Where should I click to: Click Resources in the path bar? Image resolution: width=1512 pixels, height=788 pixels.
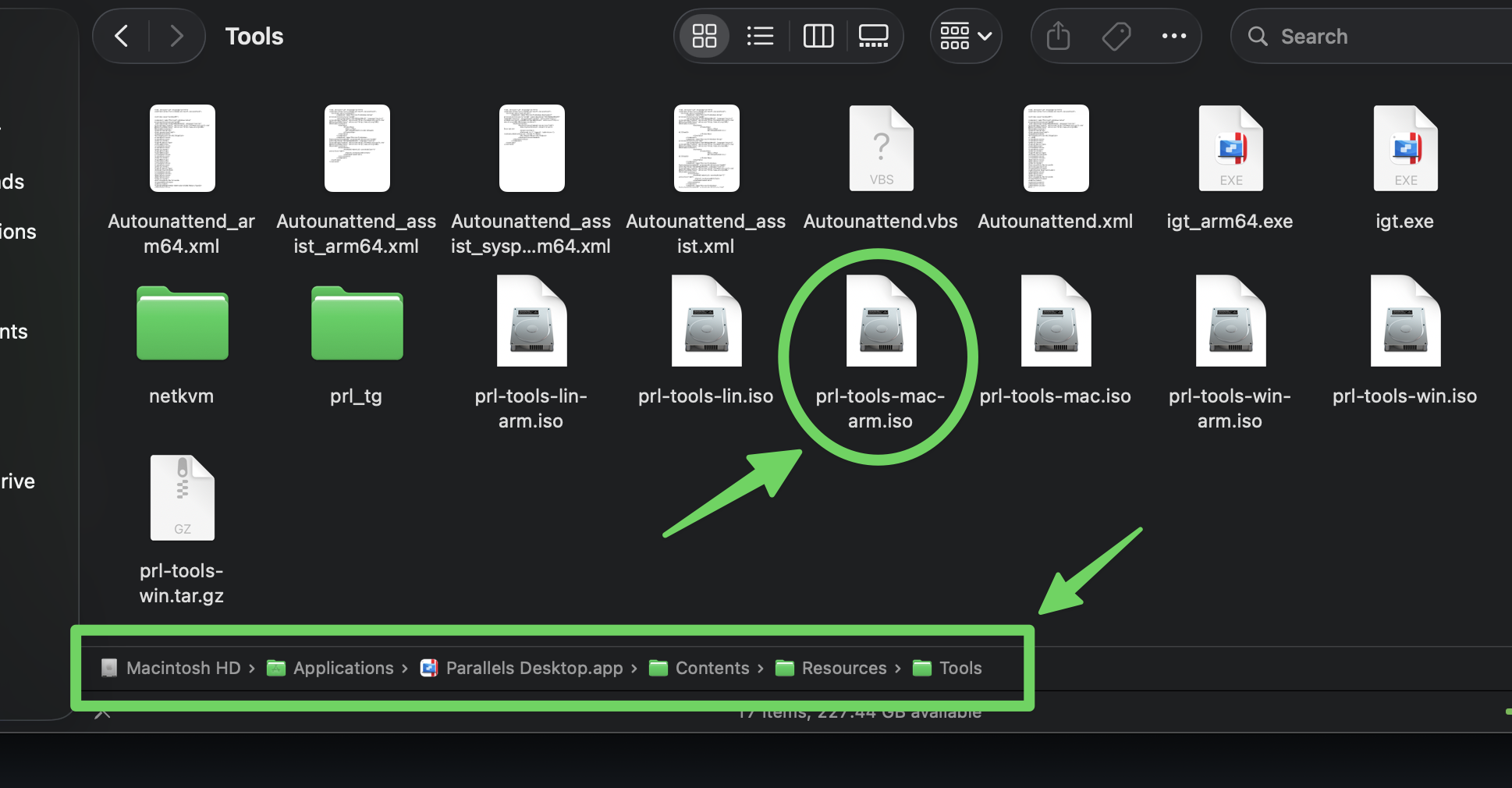pos(843,668)
